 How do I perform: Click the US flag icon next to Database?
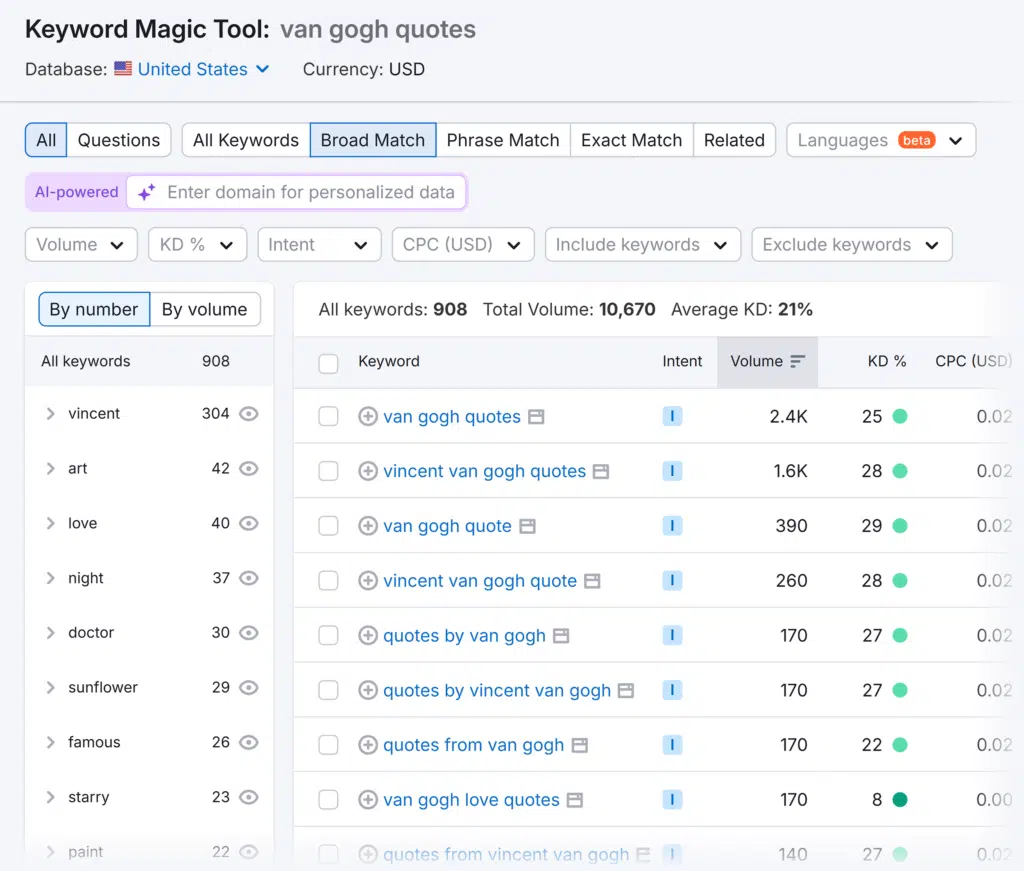(x=121, y=69)
